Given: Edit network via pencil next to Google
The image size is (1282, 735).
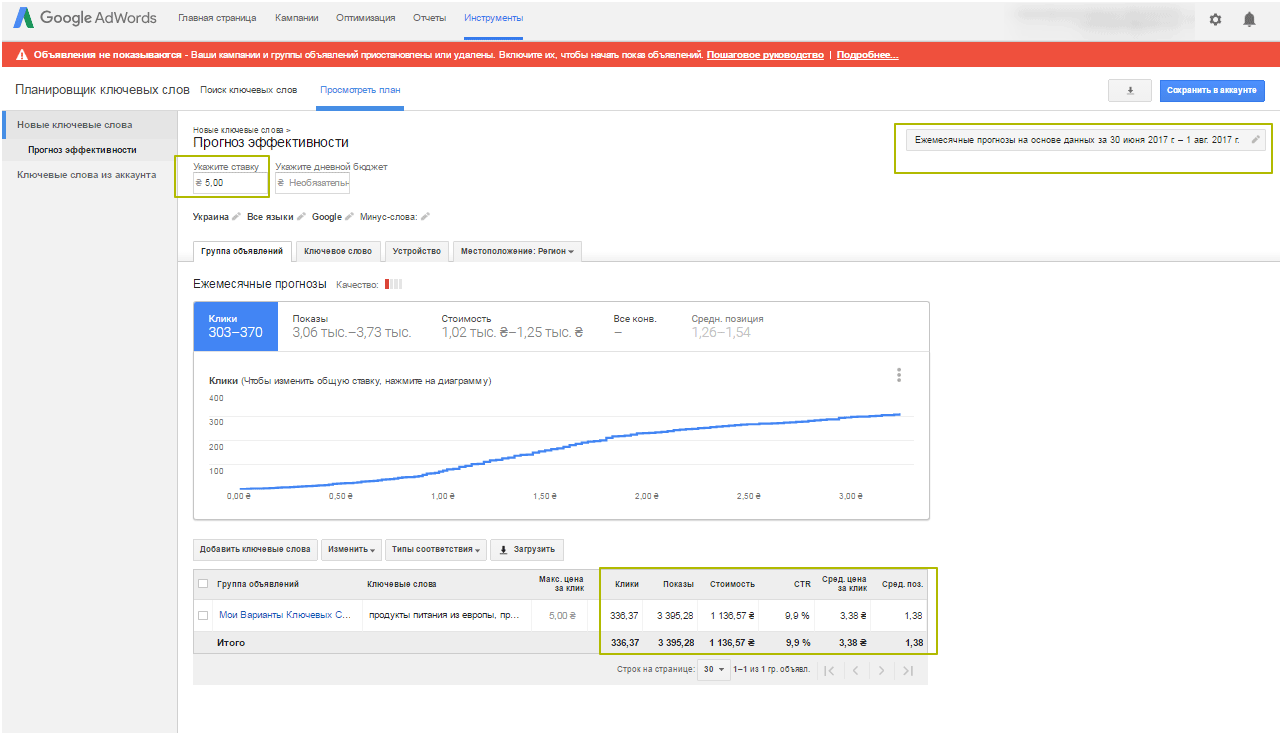Looking at the screenshot, I should (349, 216).
